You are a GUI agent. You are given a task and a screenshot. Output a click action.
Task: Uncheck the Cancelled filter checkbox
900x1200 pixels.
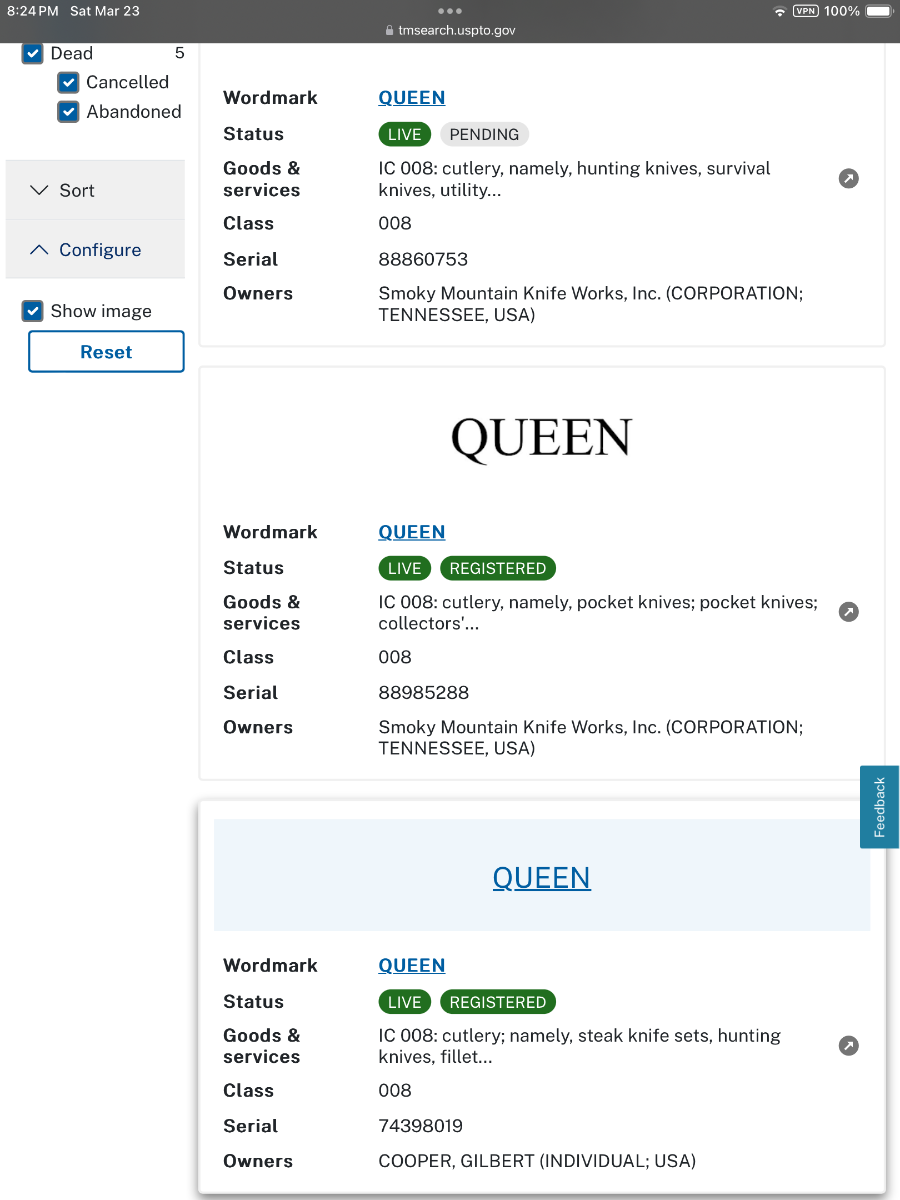(68, 83)
